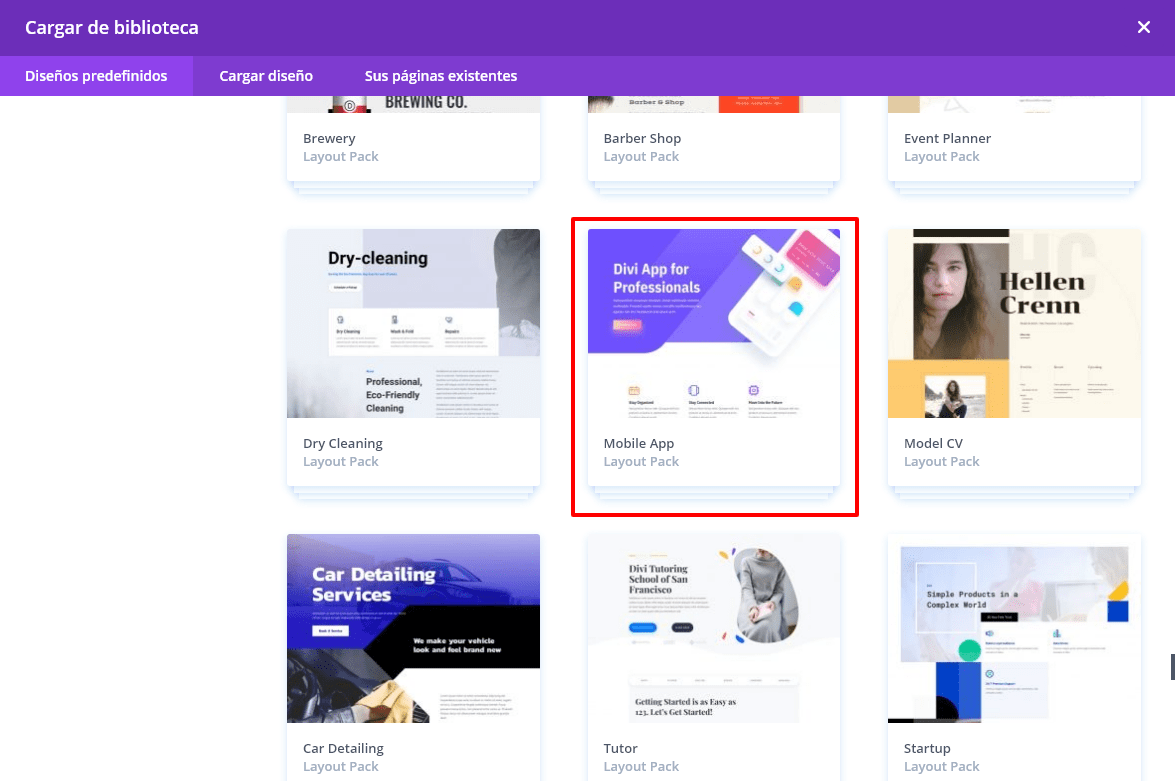Click the Event Planner preview image

(1014, 104)
